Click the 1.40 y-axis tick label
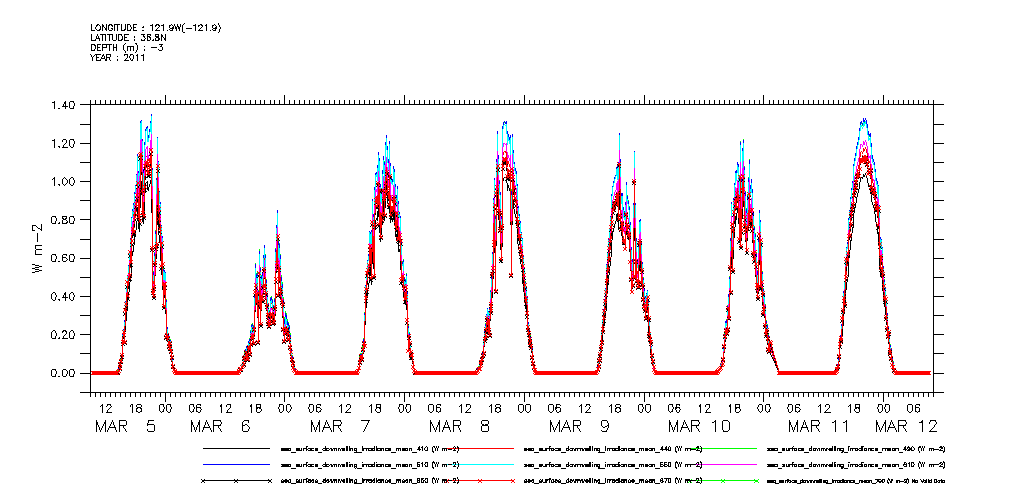Image resolution: width=1009 pixels, height=504 pixels. point(64,105)
